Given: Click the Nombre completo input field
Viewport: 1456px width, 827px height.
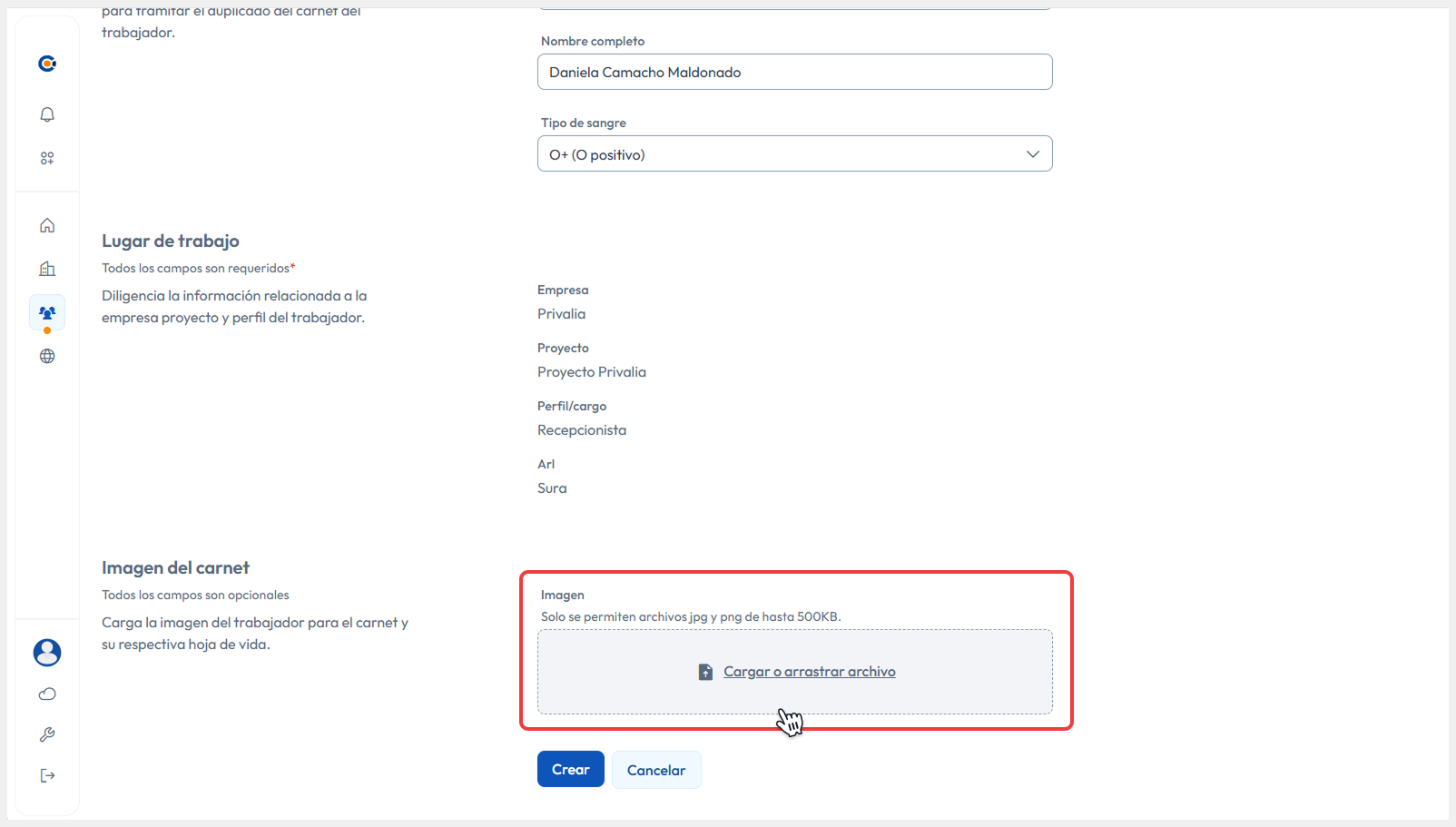Looking at the screenshot, I should point(794,73).
